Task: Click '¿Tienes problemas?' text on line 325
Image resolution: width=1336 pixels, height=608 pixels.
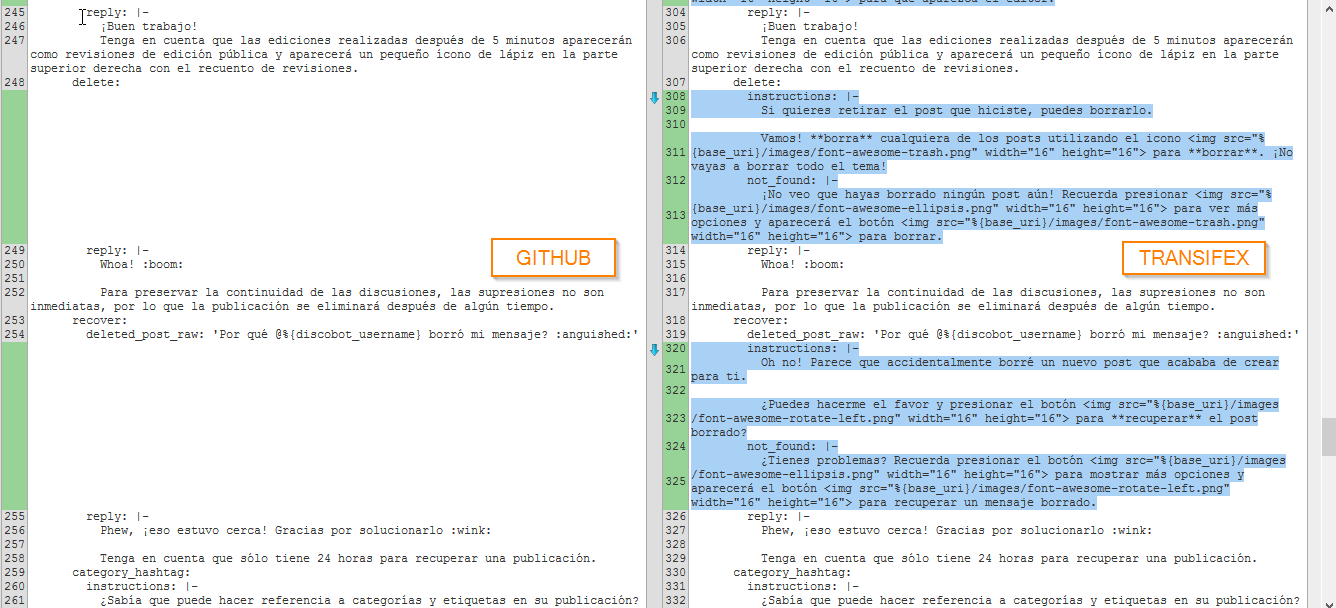Action: [824, 461]
